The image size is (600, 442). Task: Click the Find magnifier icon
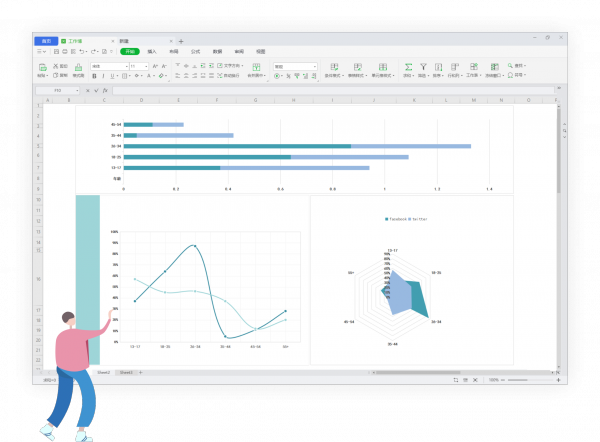510,66
